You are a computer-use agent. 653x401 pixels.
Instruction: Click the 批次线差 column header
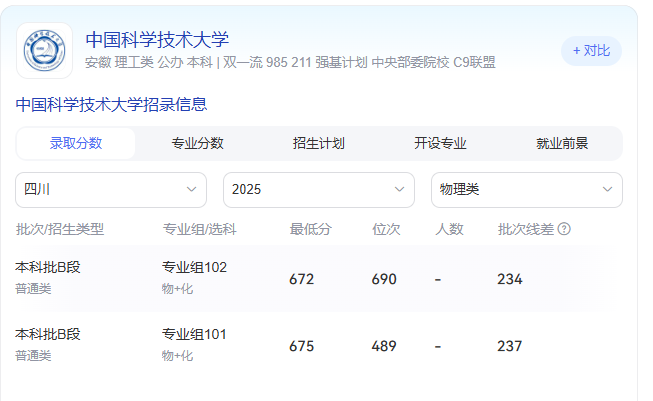(x=526, y=229)
